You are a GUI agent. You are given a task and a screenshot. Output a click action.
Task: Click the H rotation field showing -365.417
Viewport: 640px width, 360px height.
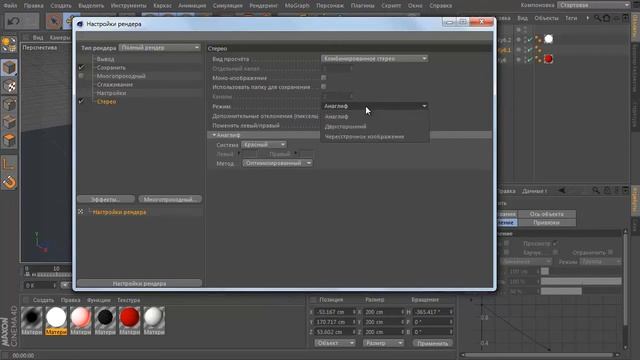pyautogui.click(x=432, y=312)
